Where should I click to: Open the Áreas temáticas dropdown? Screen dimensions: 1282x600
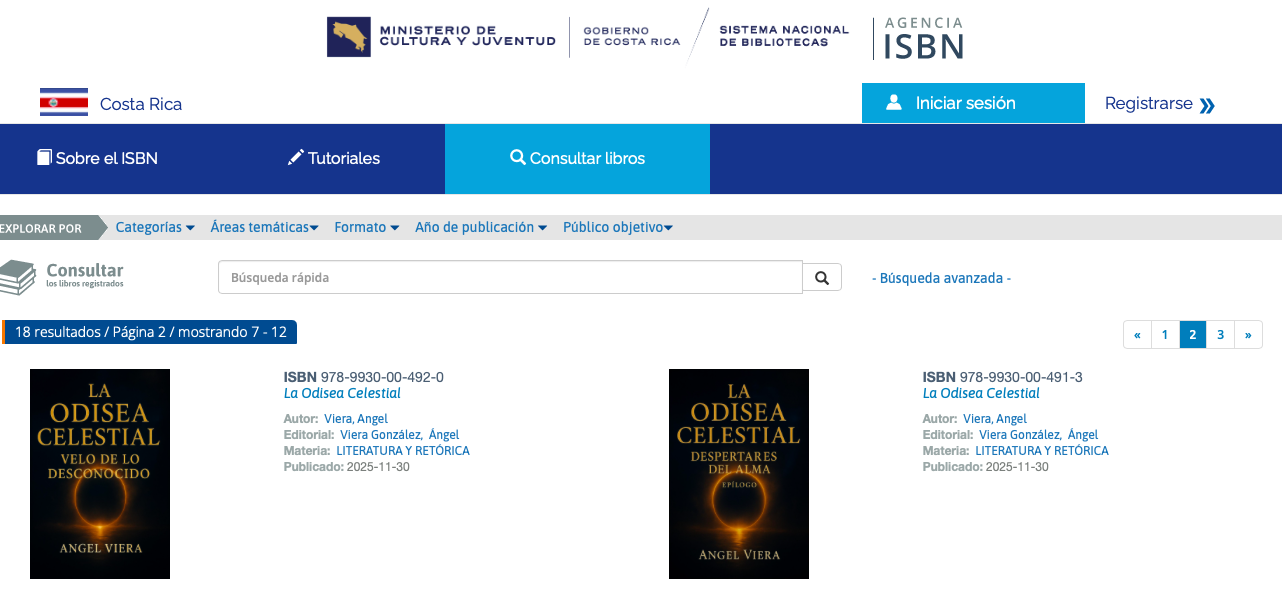(264, 228)
